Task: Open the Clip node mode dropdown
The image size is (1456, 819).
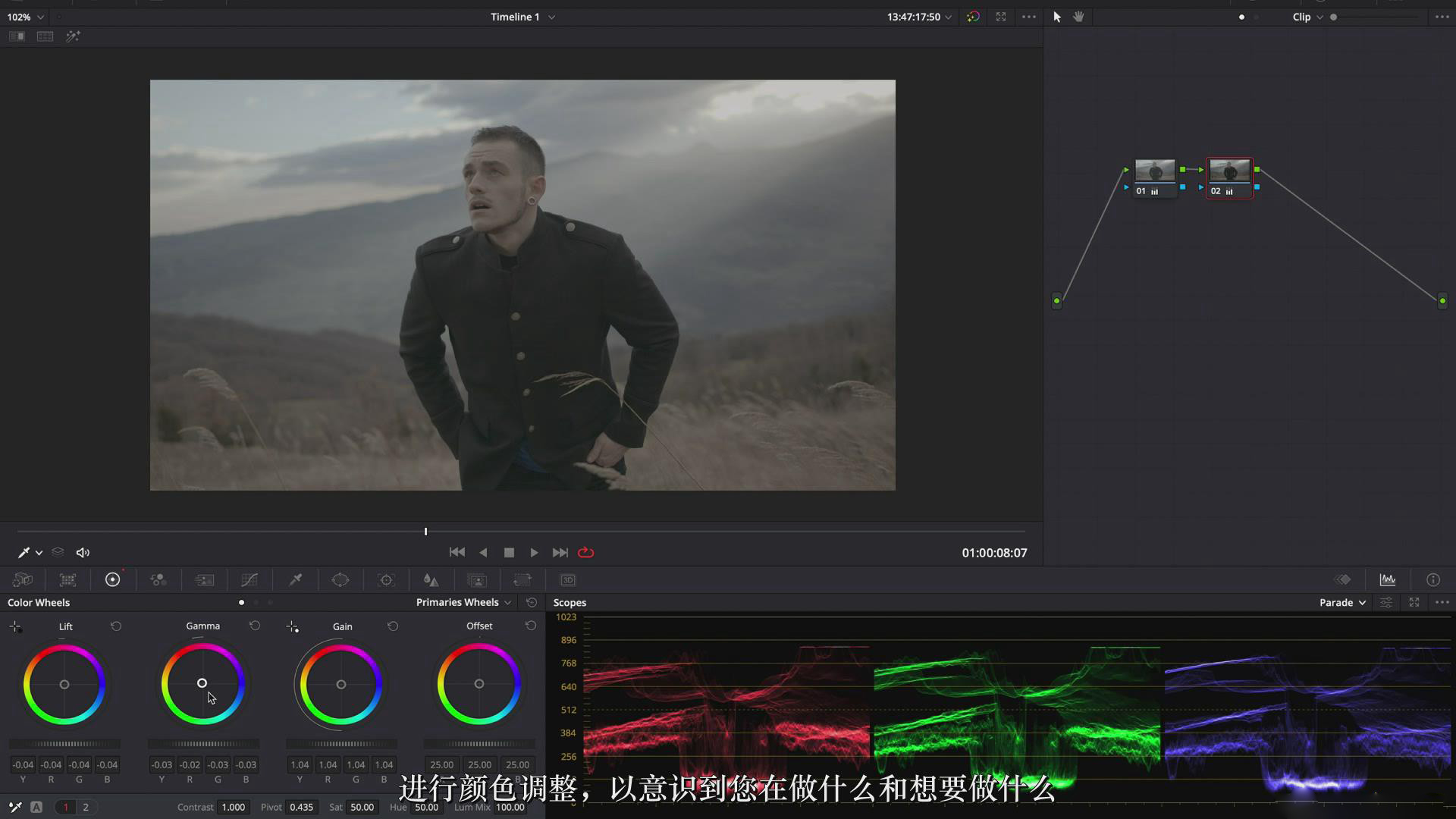Action: [x=1308, y=17]
